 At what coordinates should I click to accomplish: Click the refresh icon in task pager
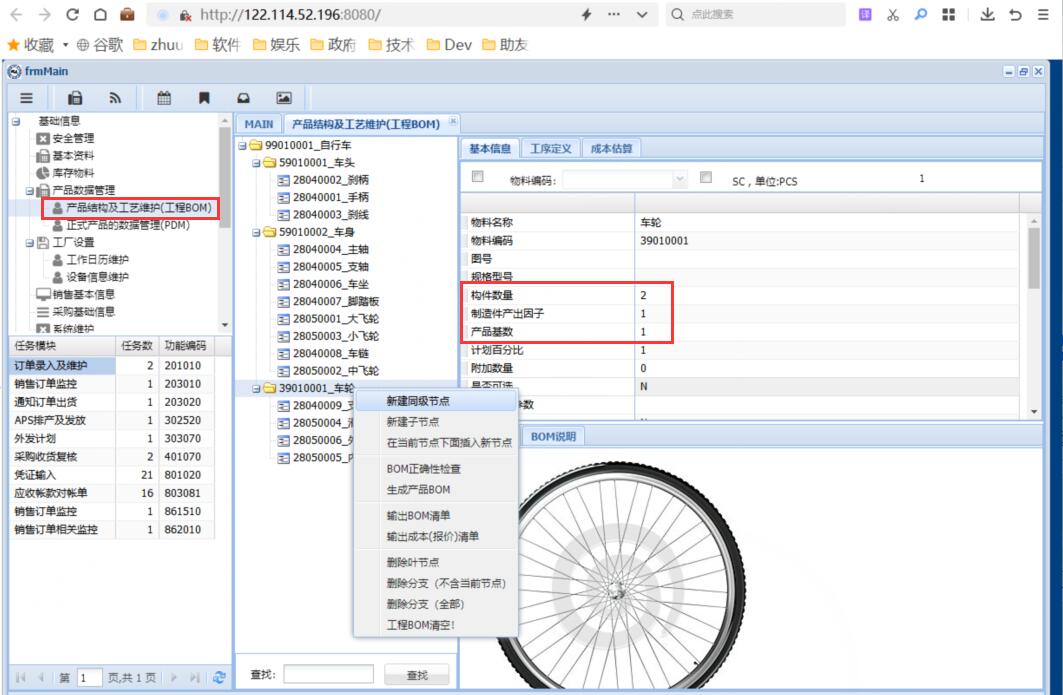coord(219,677)
